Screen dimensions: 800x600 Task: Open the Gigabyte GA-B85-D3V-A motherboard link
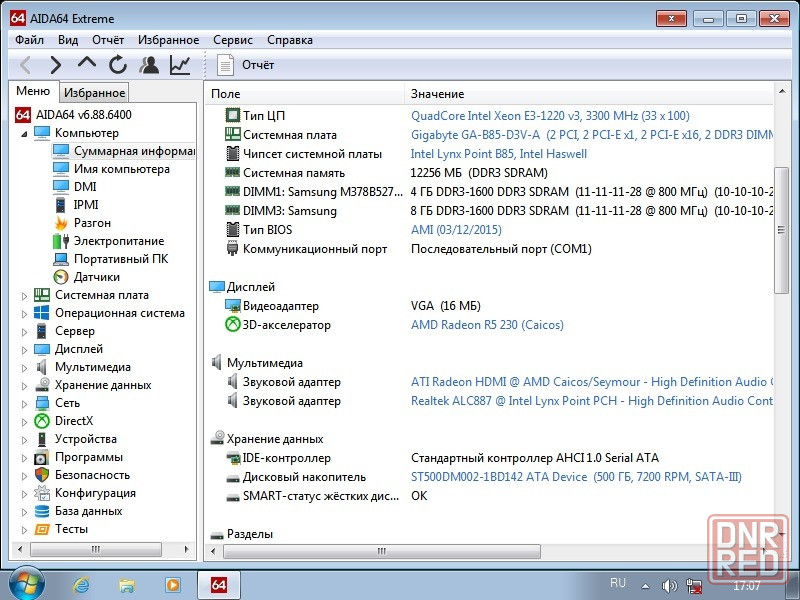[592, 135]
